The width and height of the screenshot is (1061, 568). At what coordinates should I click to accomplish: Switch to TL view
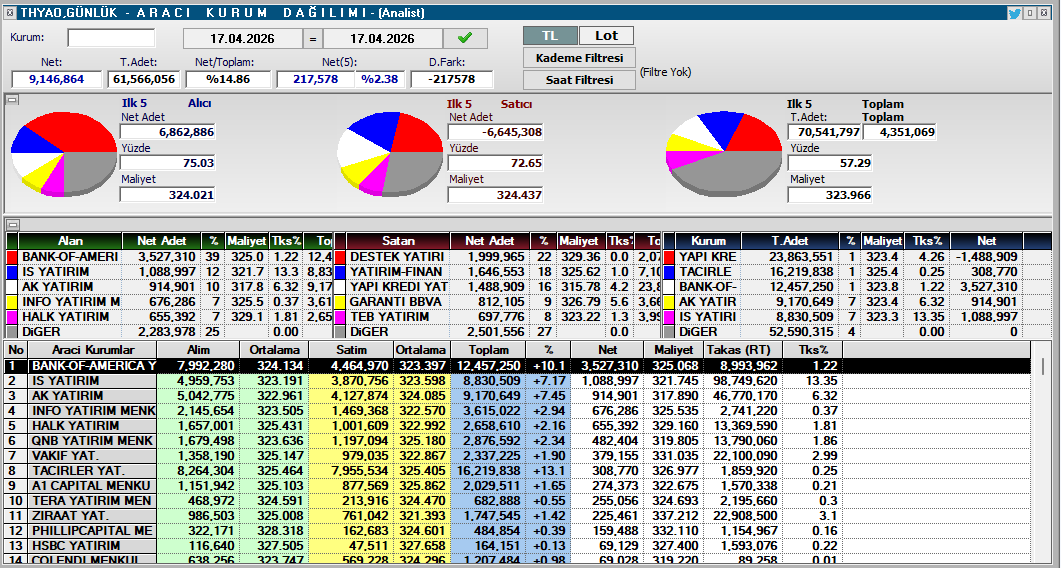[x=550, y=36]
